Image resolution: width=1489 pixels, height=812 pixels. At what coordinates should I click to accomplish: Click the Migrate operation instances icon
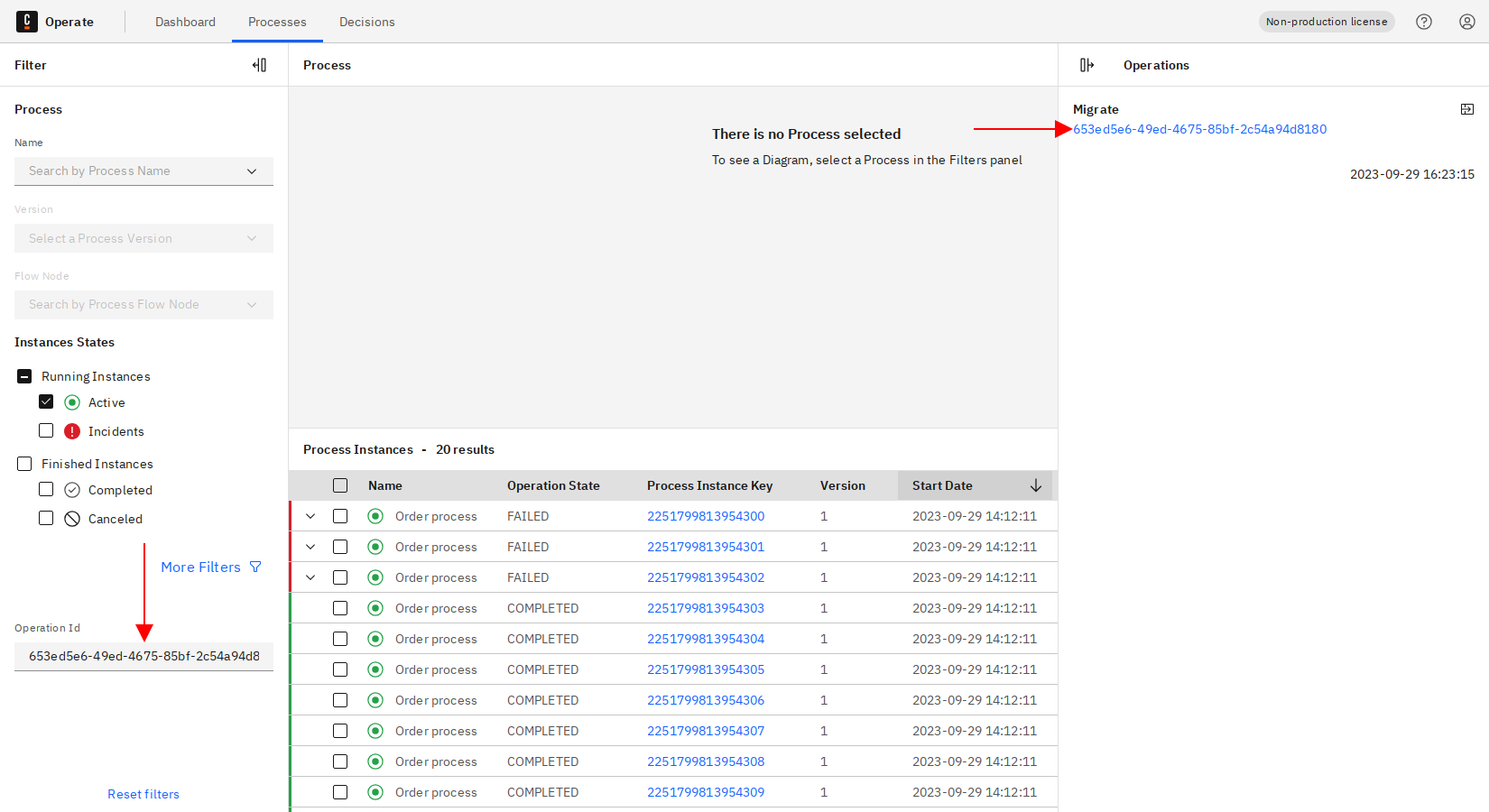coord(1467,109)
